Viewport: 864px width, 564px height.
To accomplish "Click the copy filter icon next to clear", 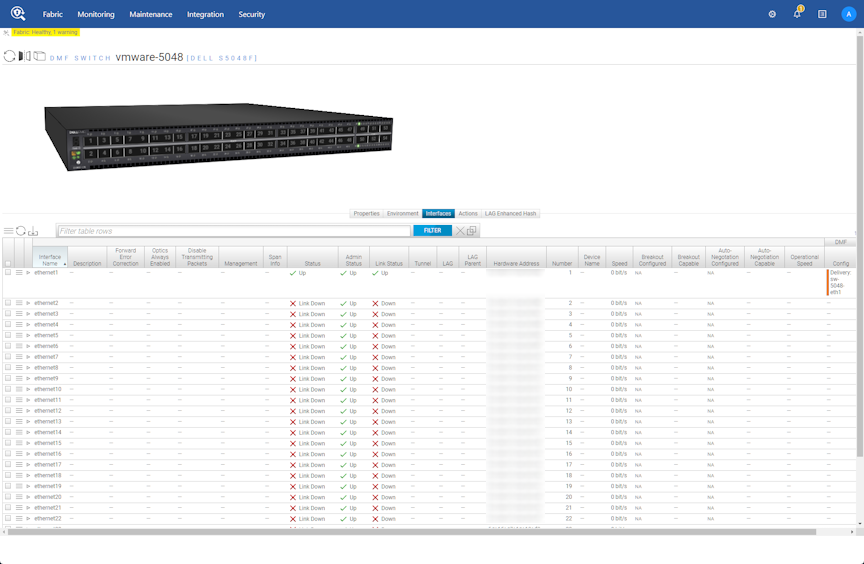I will (x=472, y=231).
